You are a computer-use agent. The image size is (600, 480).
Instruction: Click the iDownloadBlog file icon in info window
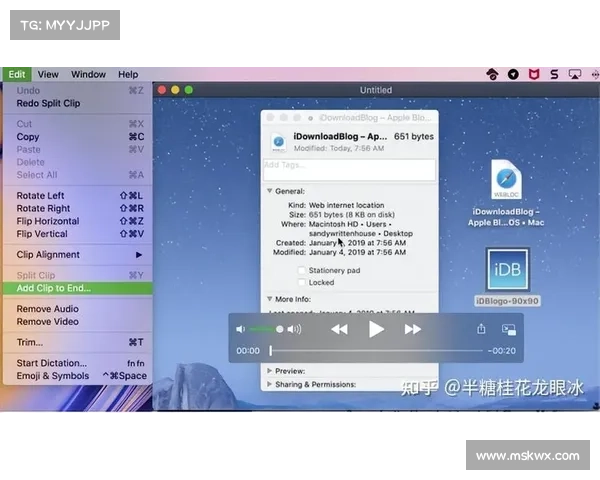coord(279,142)
